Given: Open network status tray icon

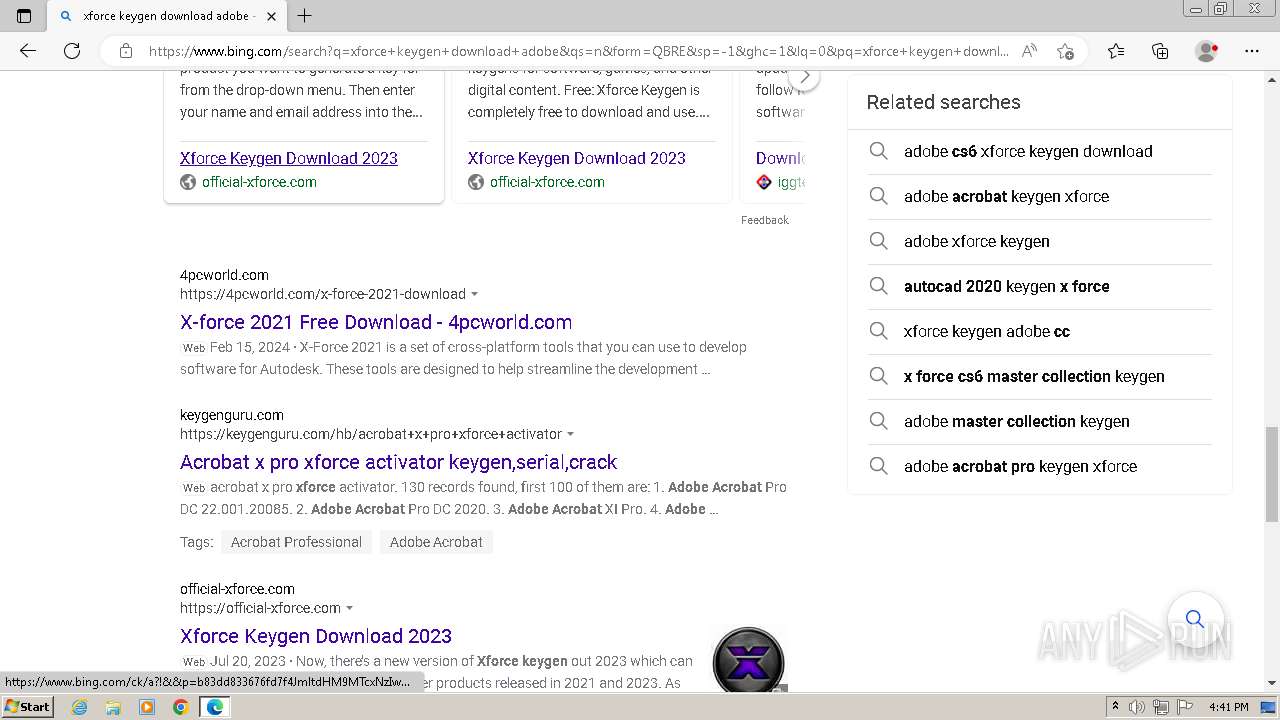Looking at the screenshot, I should coord(1161,707).
